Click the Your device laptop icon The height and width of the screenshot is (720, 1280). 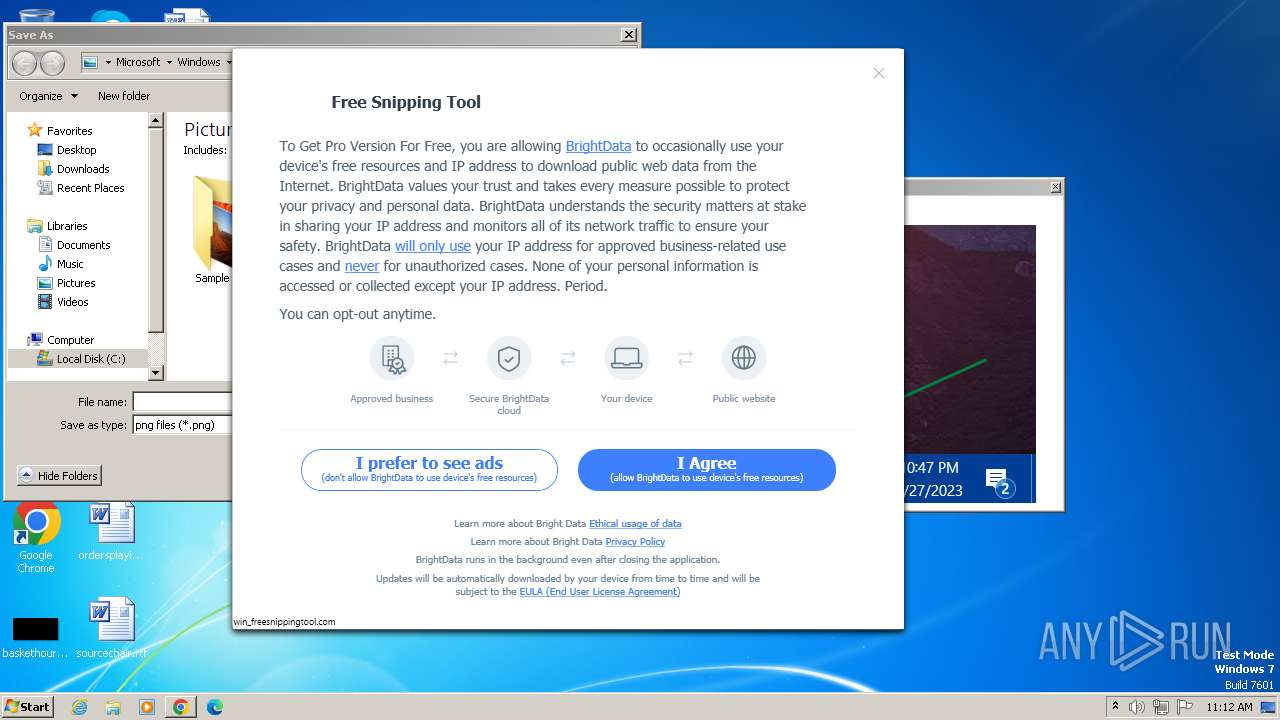626,358
